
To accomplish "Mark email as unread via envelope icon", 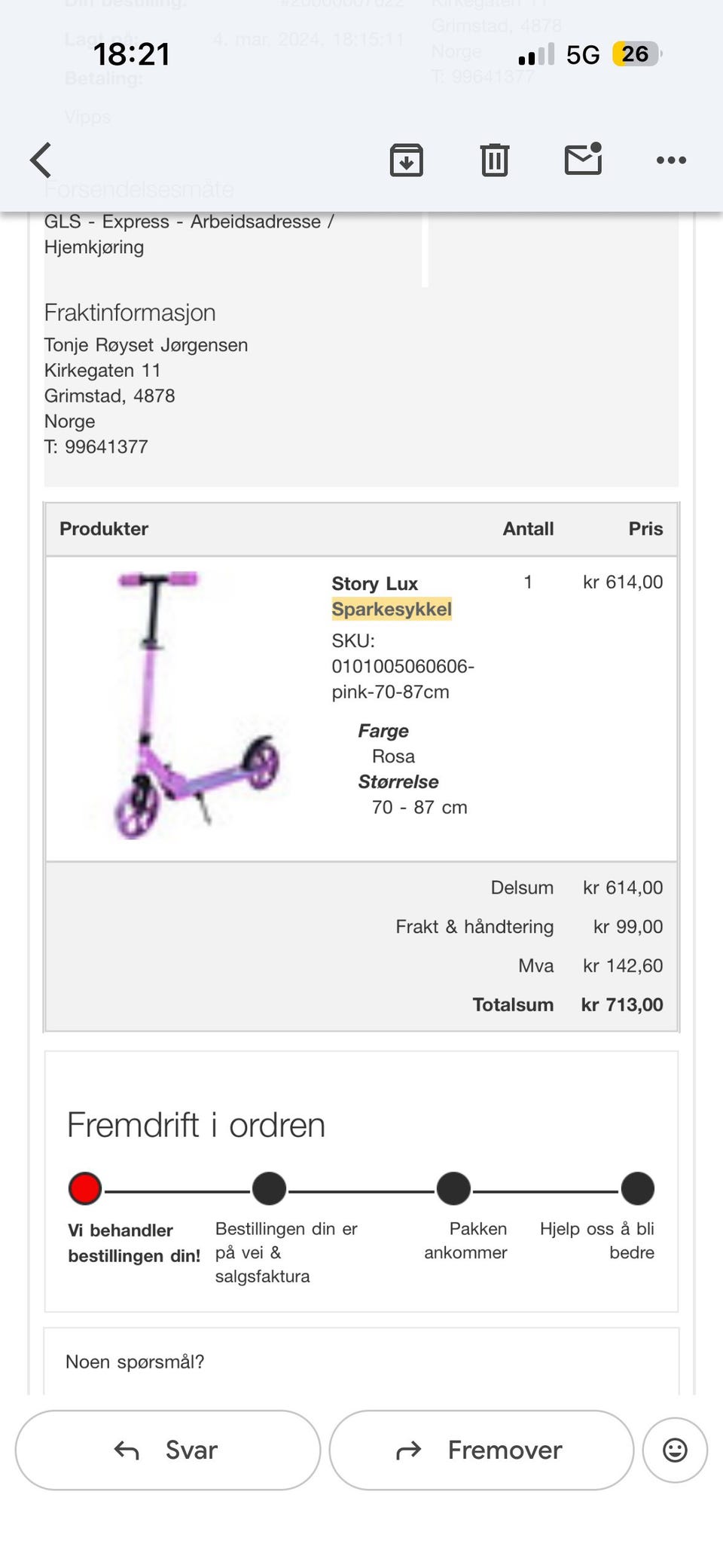I will coord(583,159).
